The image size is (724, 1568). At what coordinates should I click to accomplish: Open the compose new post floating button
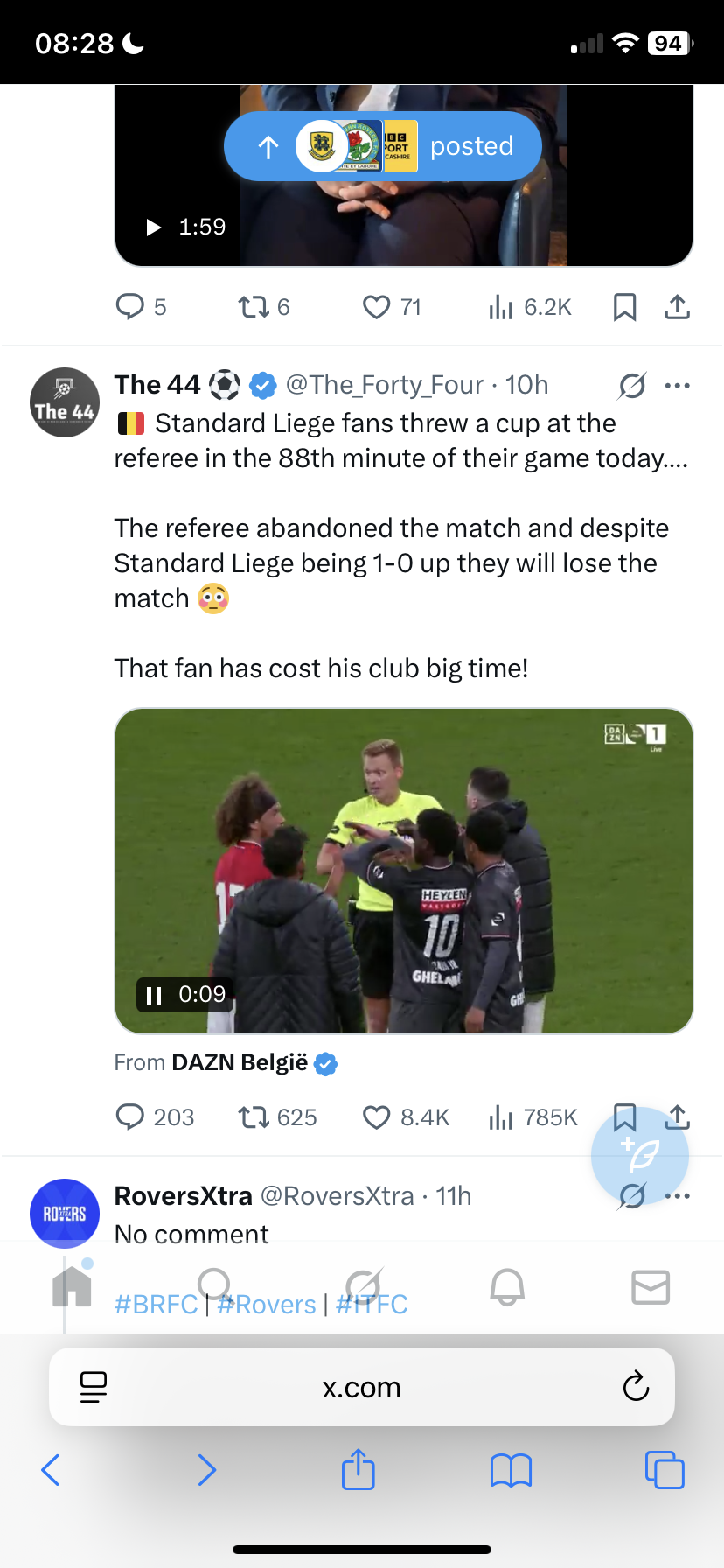(x=640, y=1156)
